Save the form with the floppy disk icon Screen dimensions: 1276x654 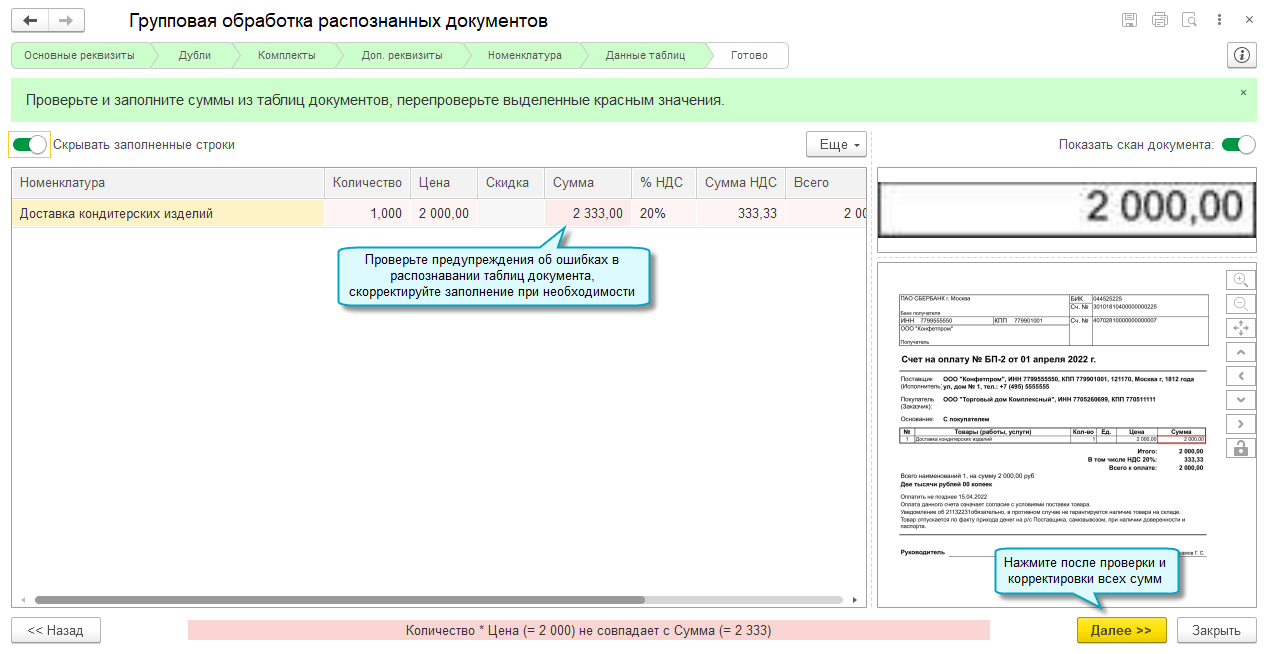click(1129, 20)
